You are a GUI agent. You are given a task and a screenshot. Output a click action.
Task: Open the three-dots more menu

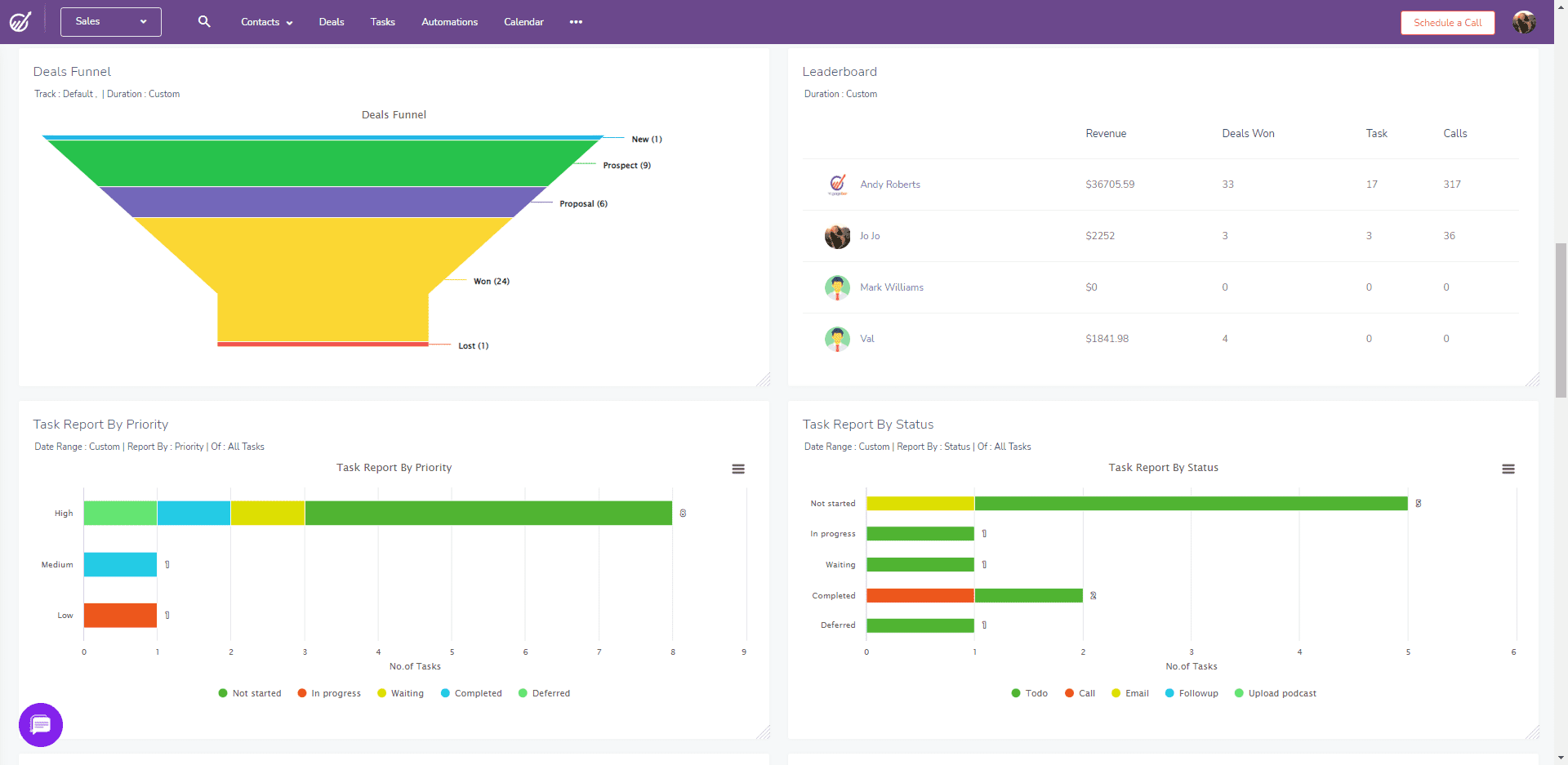(576, 22)
